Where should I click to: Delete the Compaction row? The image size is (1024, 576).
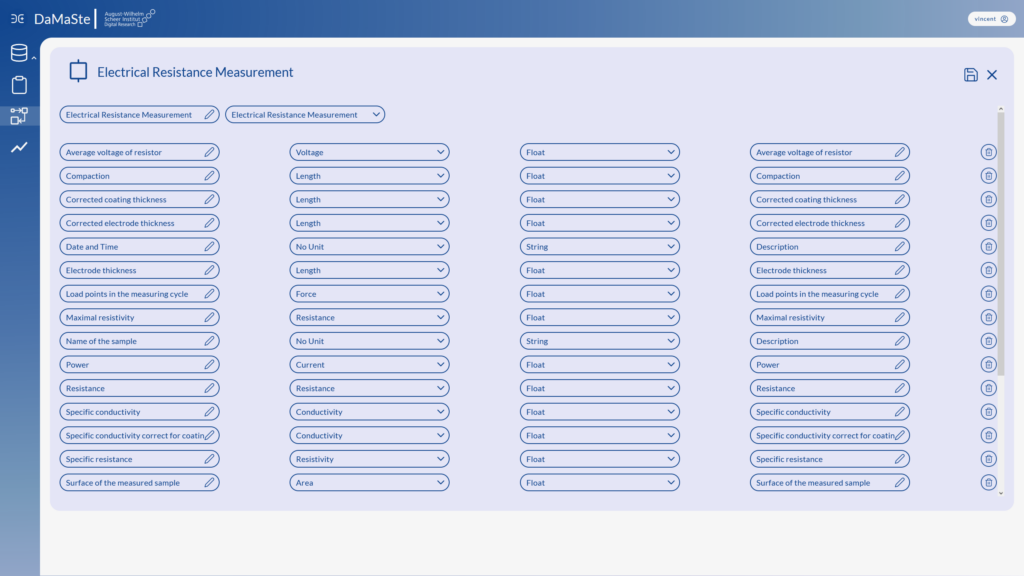[988, 176]
